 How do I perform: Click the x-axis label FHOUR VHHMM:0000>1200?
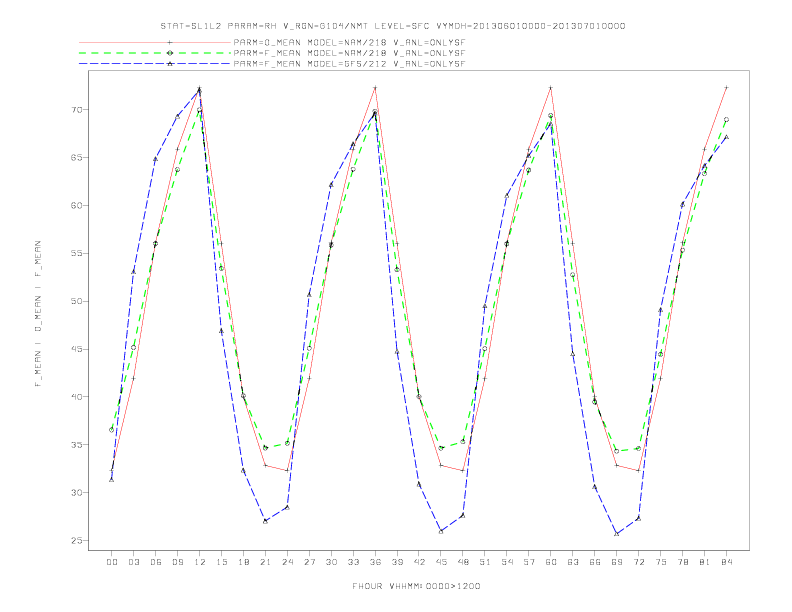[x=416, y=586]
